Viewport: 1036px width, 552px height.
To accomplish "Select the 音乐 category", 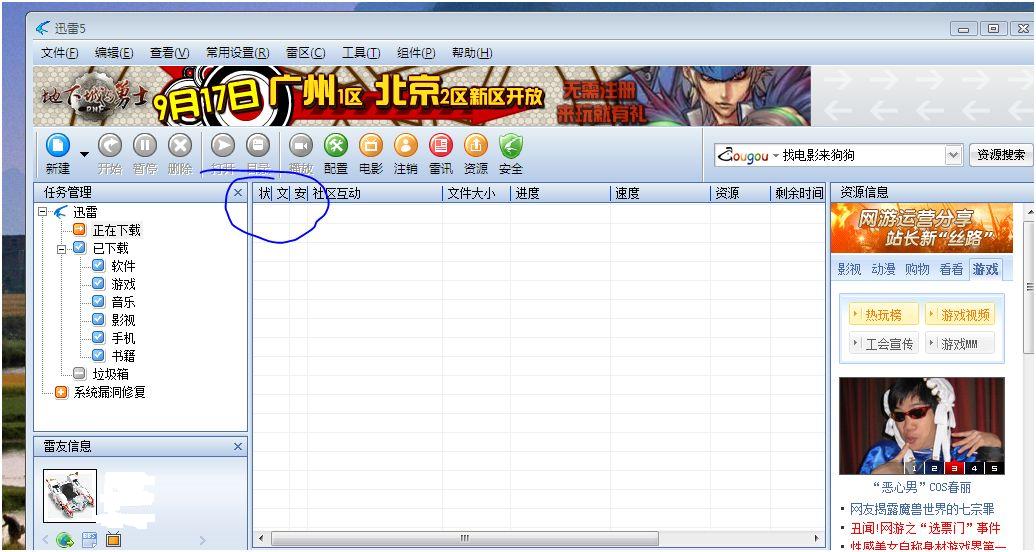I will tap(124, 302).
